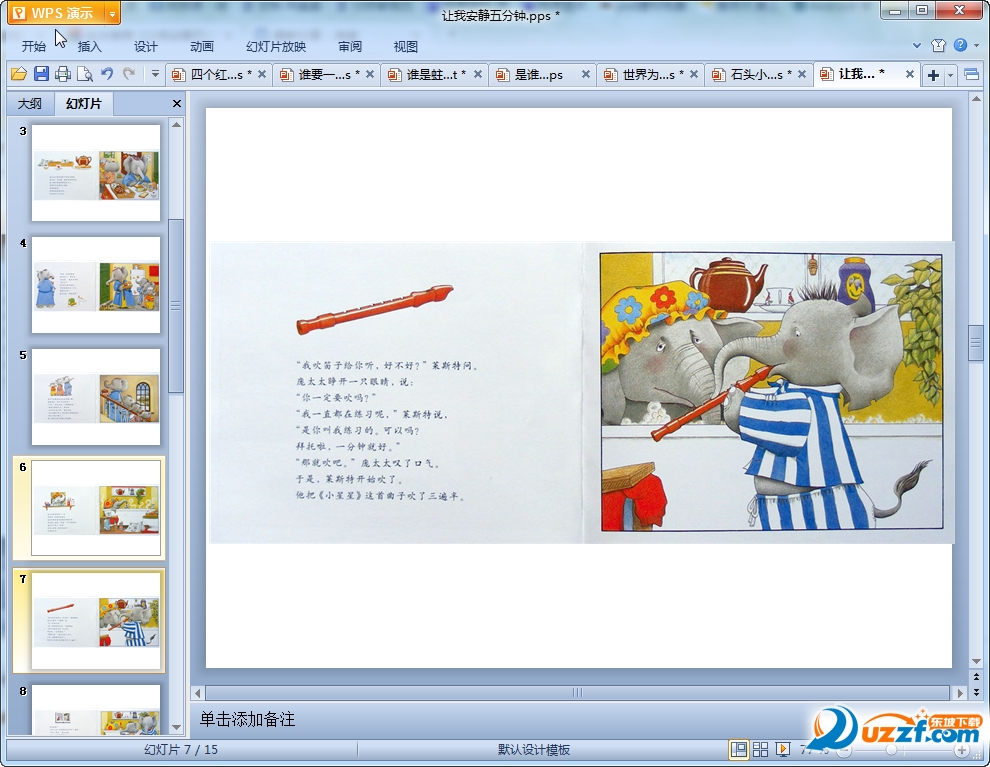Screen dimensions: 990x767
Task: Click the Redo arrow icon
Action: 129,74
